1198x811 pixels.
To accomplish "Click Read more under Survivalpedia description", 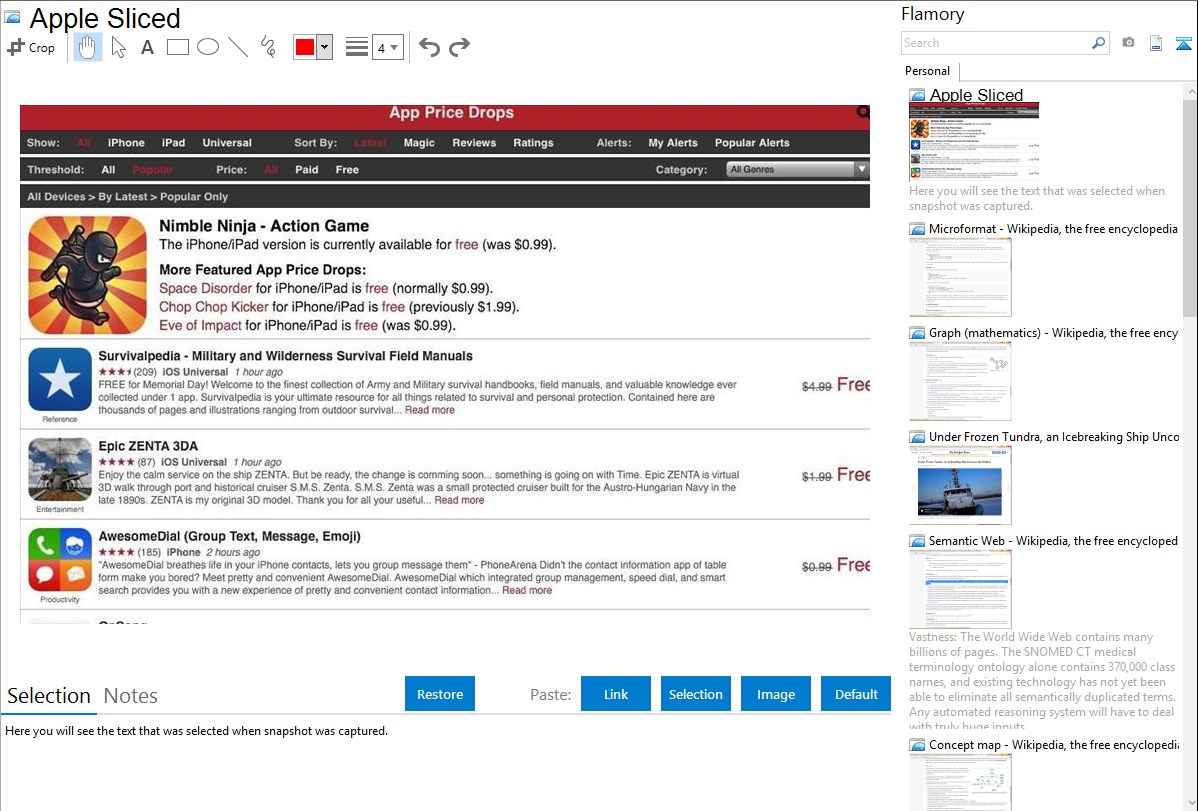I will (429, 410).
